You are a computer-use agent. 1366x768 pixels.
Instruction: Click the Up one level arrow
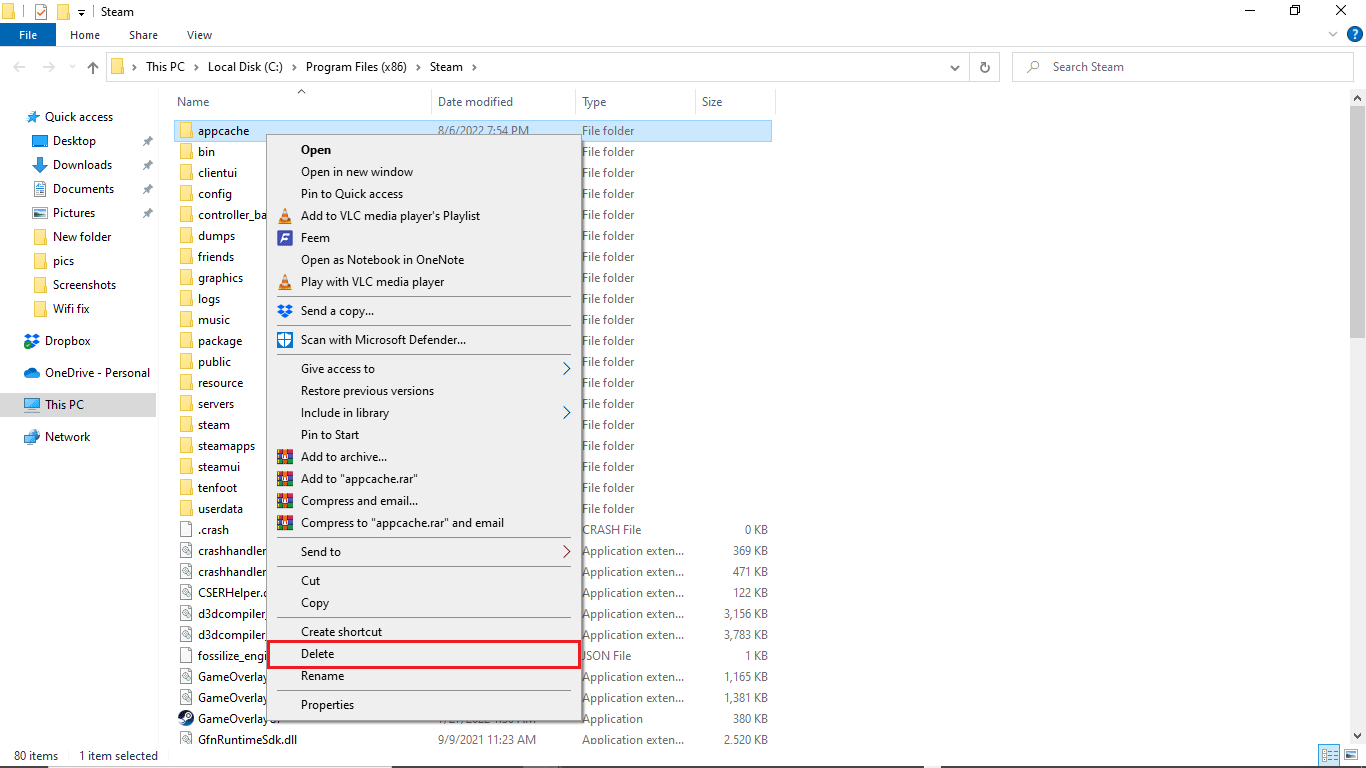93,67
